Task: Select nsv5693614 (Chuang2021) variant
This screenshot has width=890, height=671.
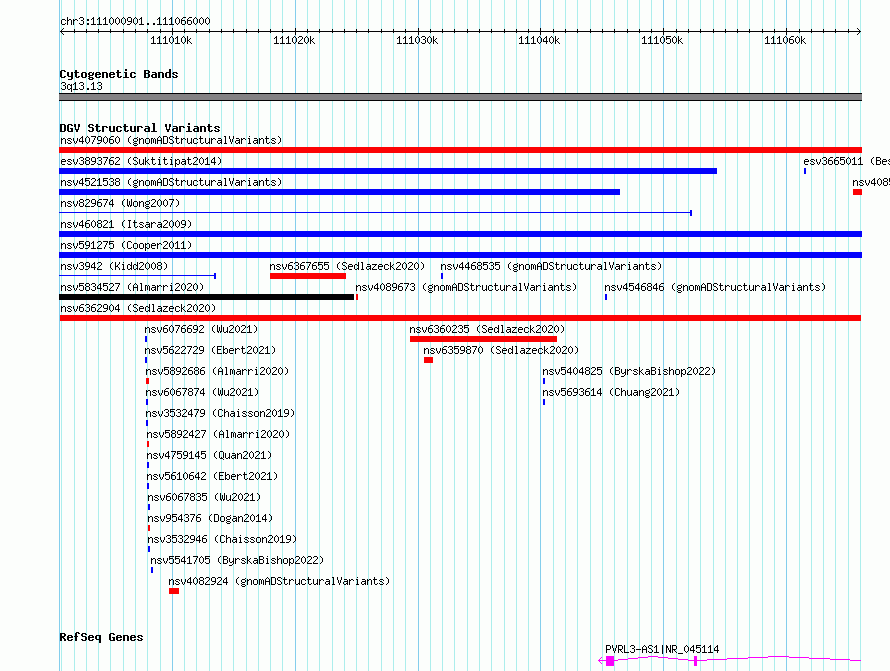Action: click(x=611, y=392)
